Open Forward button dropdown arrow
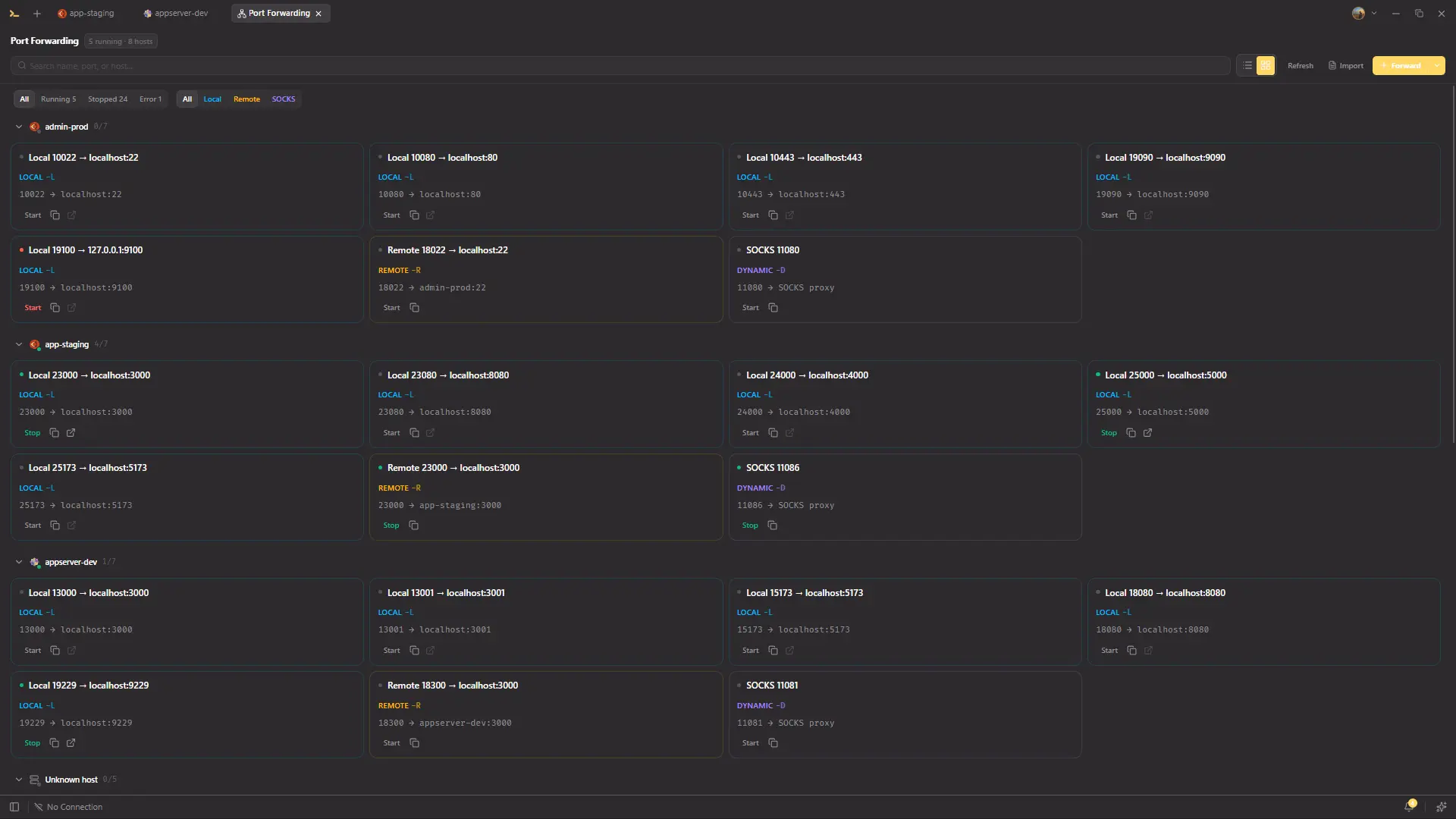The height and width of the screenshot is (819, 1456). click(x=1436, y=66)
